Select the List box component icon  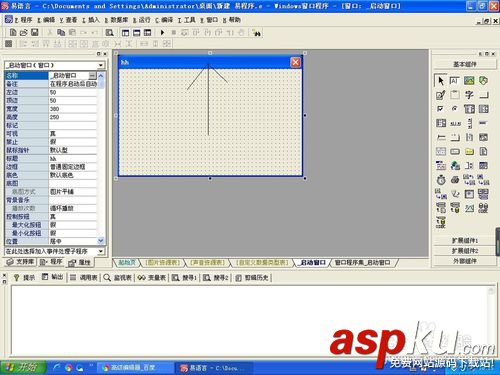pos(483,109)
